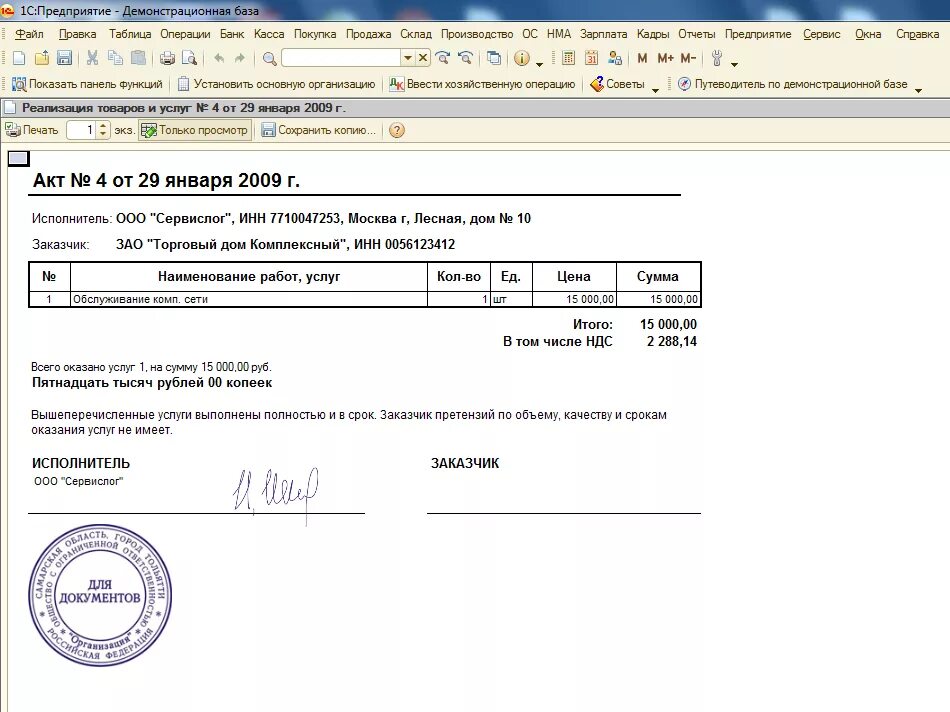This screenshot has width=950, height=712.
Task: Click the Сумма column header cell
Action: (658, 276)
